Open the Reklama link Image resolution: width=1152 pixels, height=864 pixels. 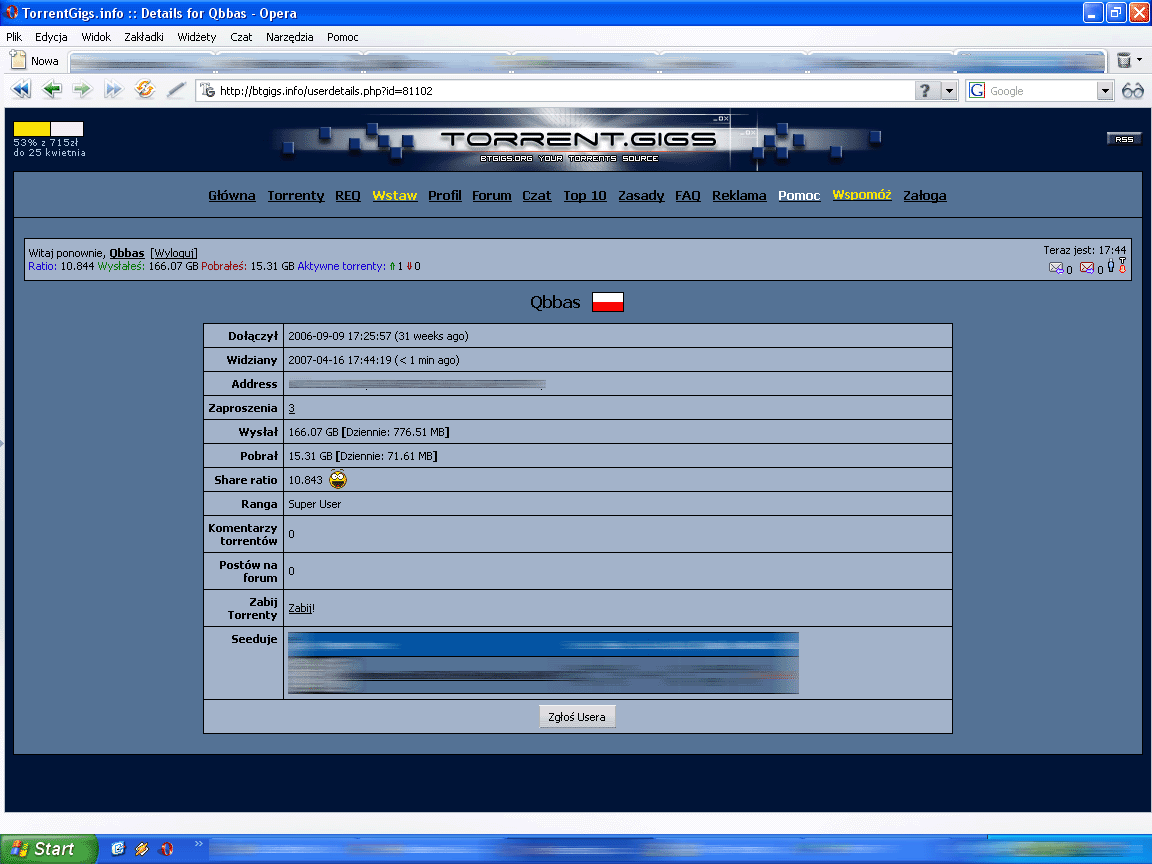(739, 195)
